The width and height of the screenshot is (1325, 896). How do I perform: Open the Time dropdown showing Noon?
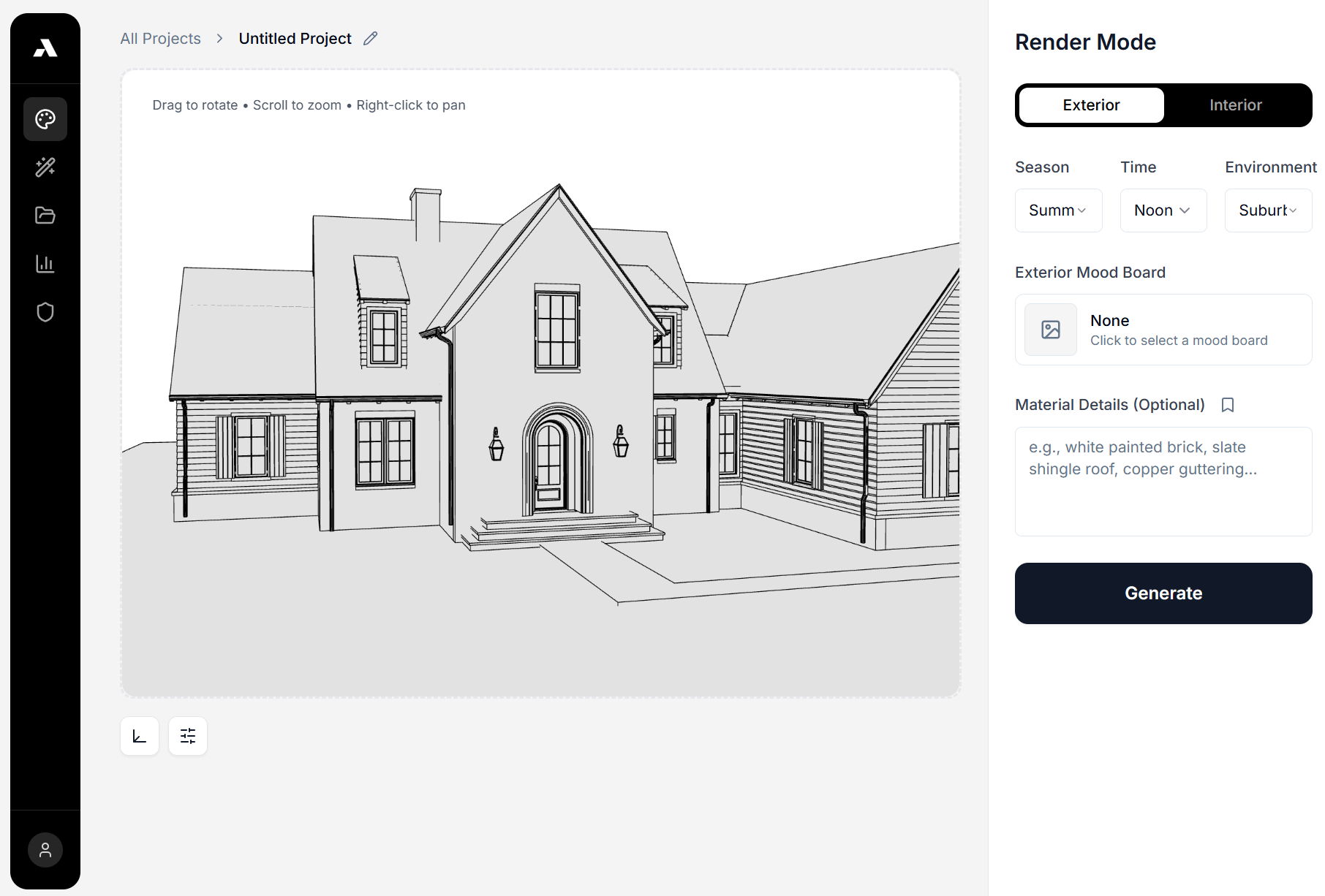1163,210
